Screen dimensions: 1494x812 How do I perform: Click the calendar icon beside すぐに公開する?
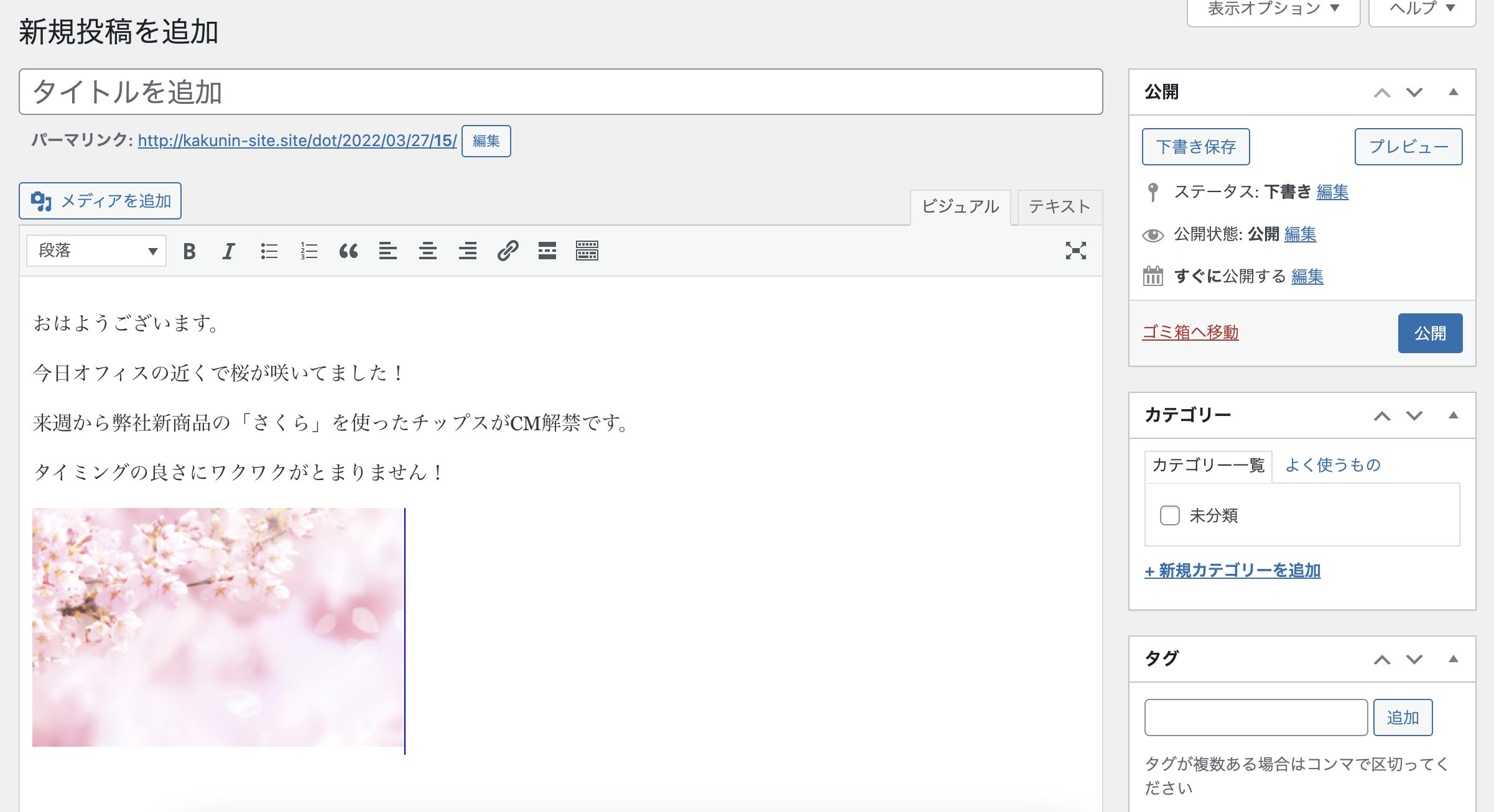1153,276
